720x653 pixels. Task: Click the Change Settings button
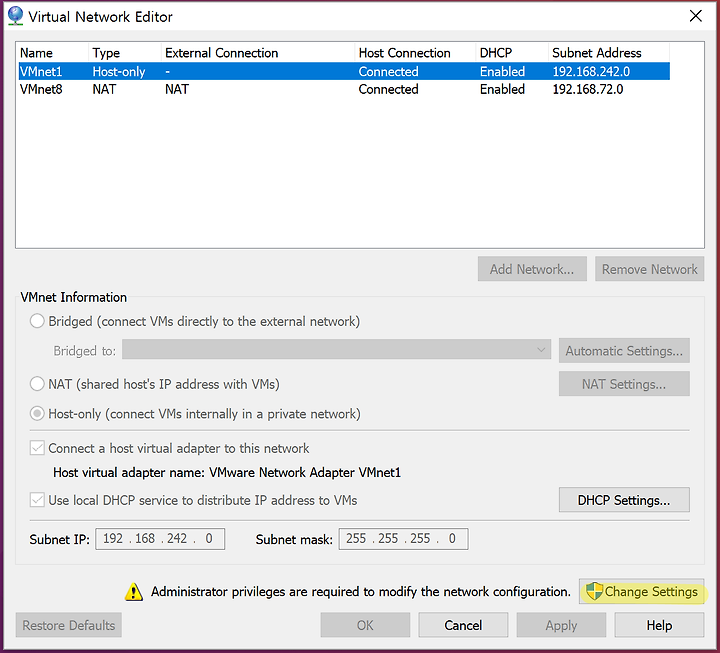(641, 591)
